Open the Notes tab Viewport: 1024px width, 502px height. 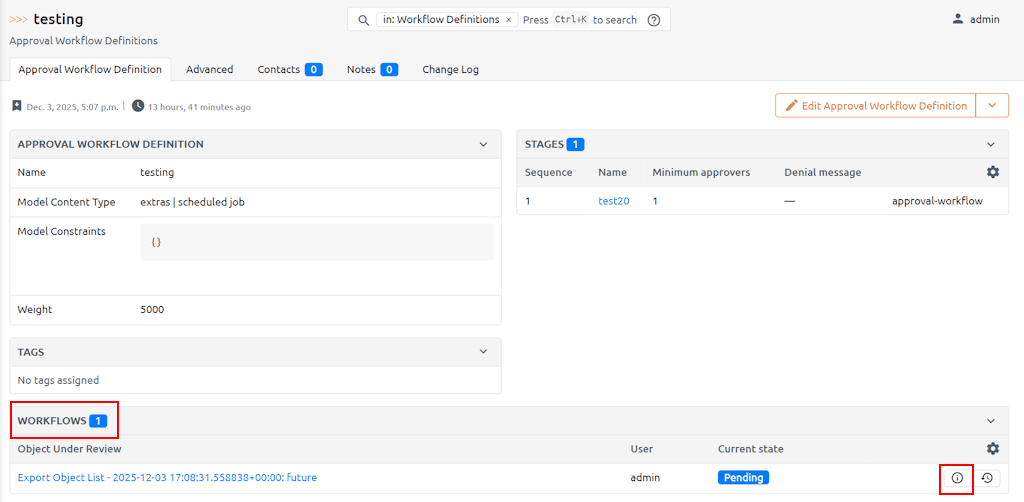click(372, 69)
